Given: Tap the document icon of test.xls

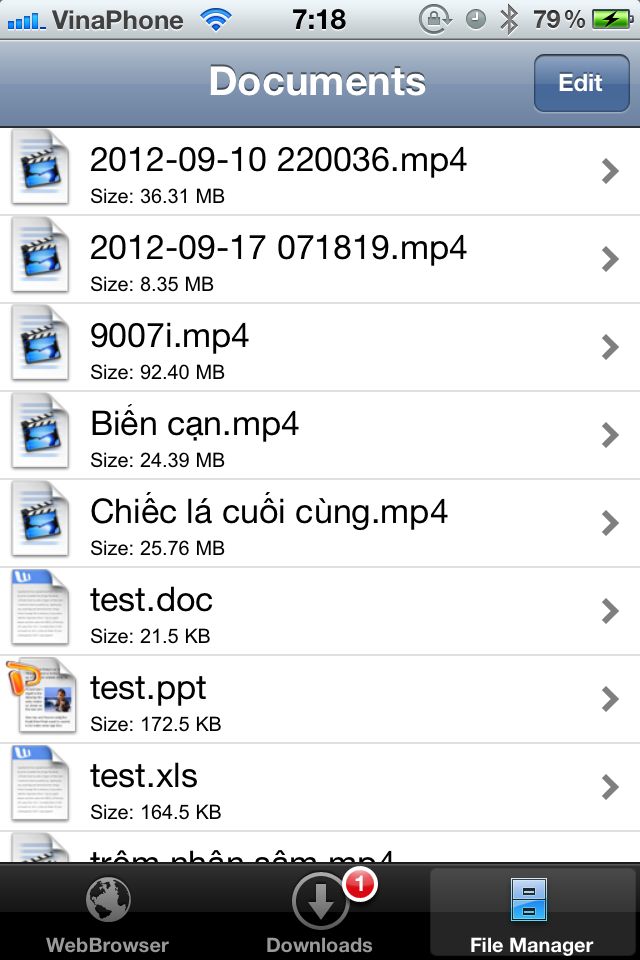Looking at the screenshot, I should pos(40,784).
